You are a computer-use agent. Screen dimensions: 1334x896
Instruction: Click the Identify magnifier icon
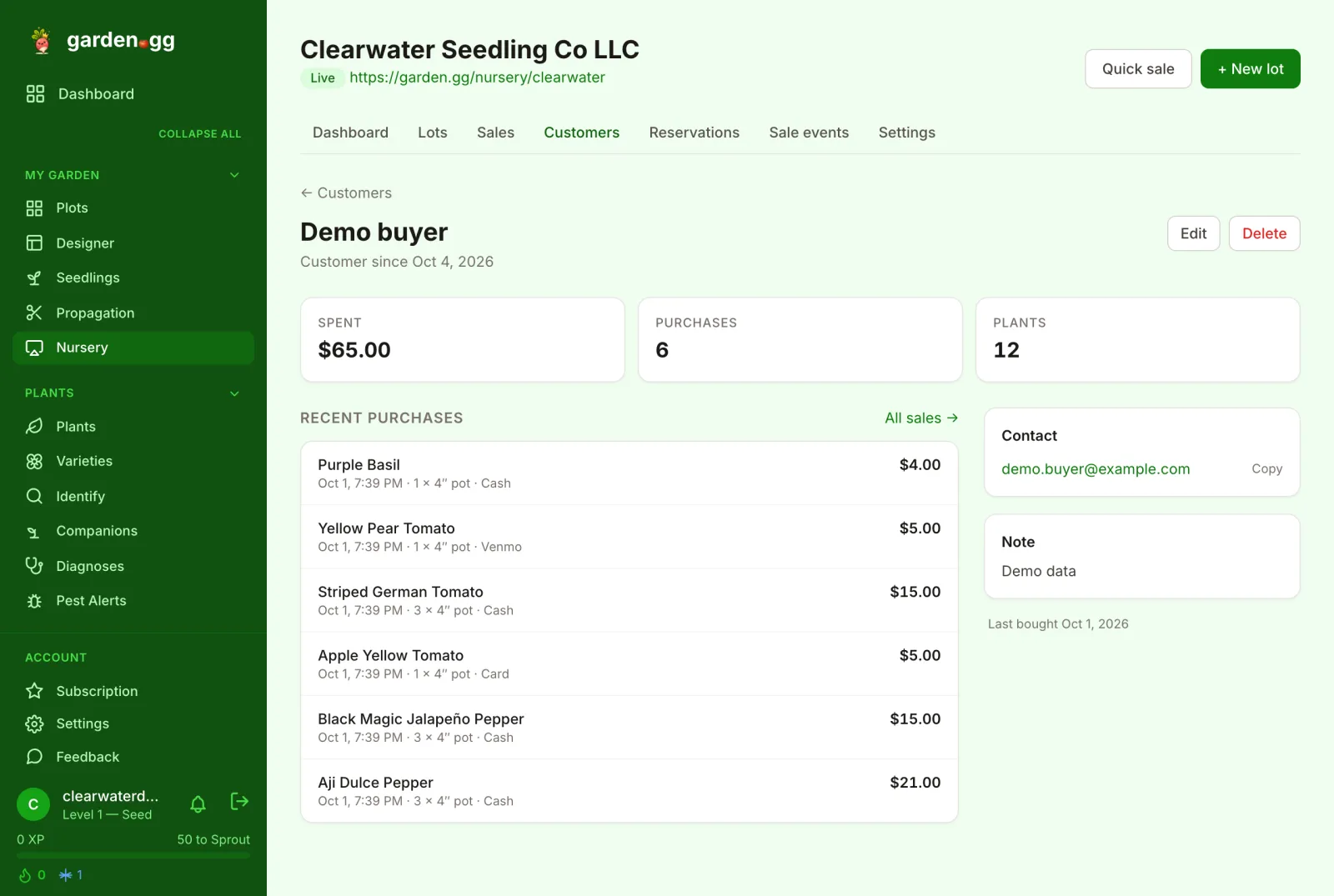click(34, 497)
